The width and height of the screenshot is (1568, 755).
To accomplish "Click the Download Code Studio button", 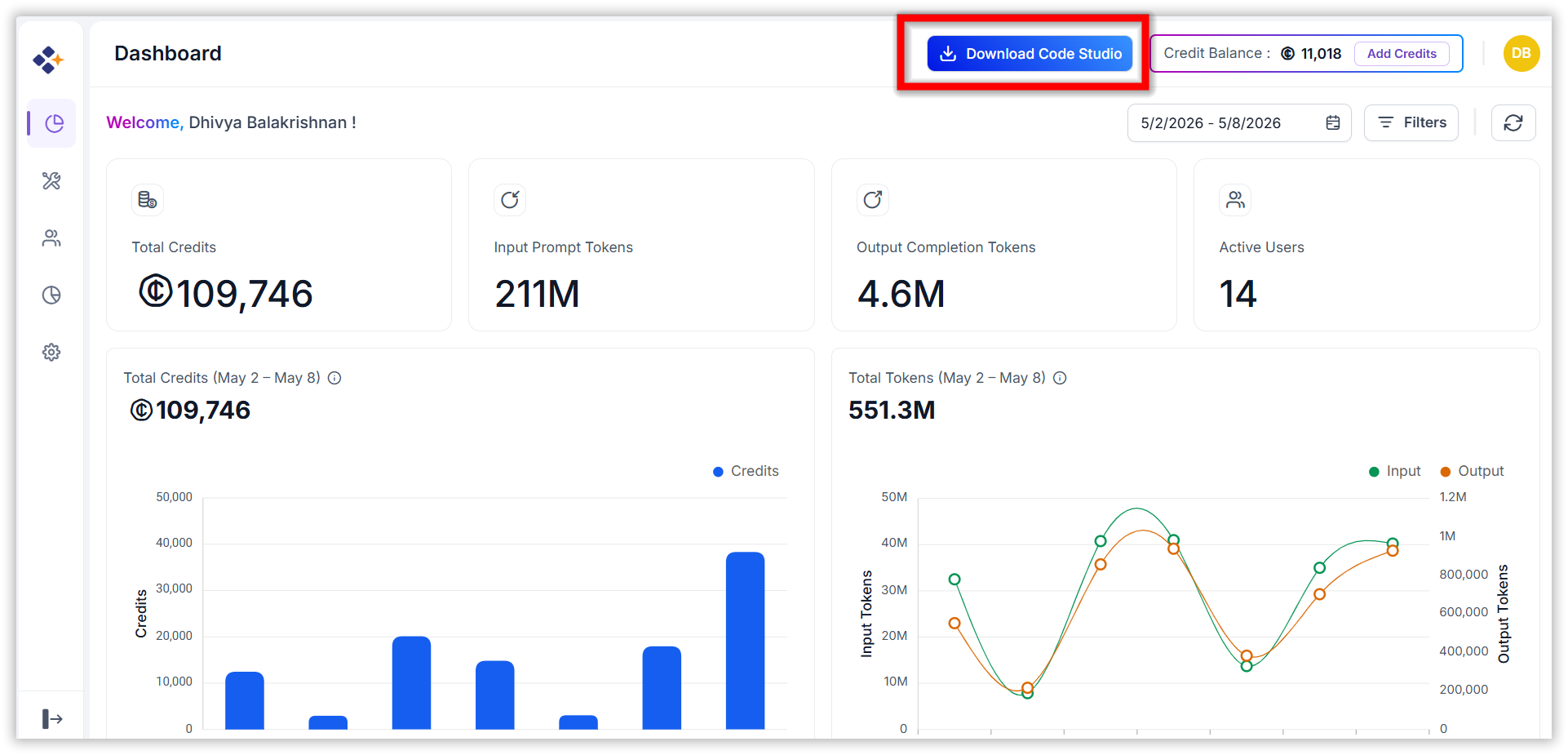I will click(x=1030, y=53).
